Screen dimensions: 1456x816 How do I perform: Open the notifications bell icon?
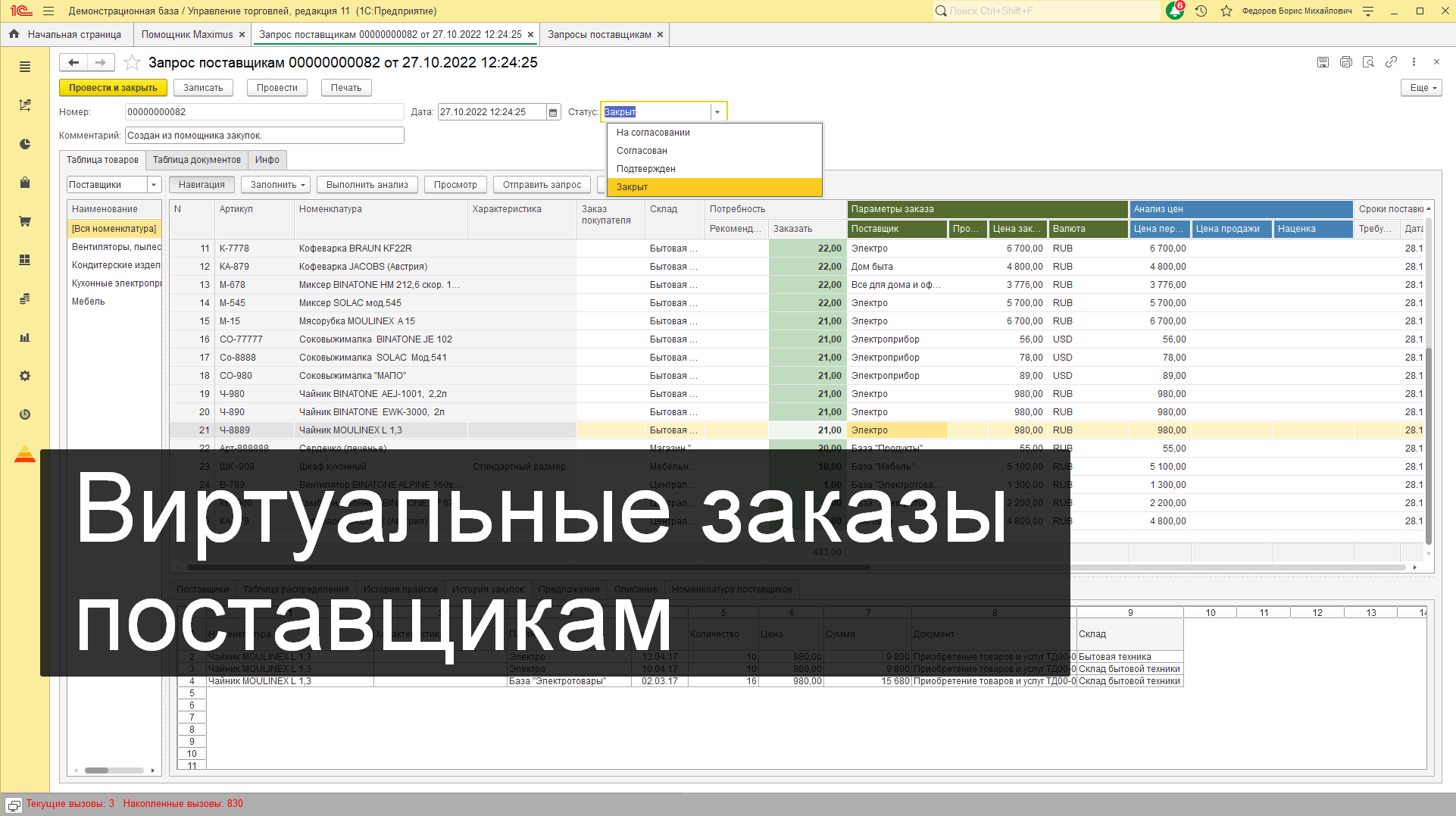1175,11
